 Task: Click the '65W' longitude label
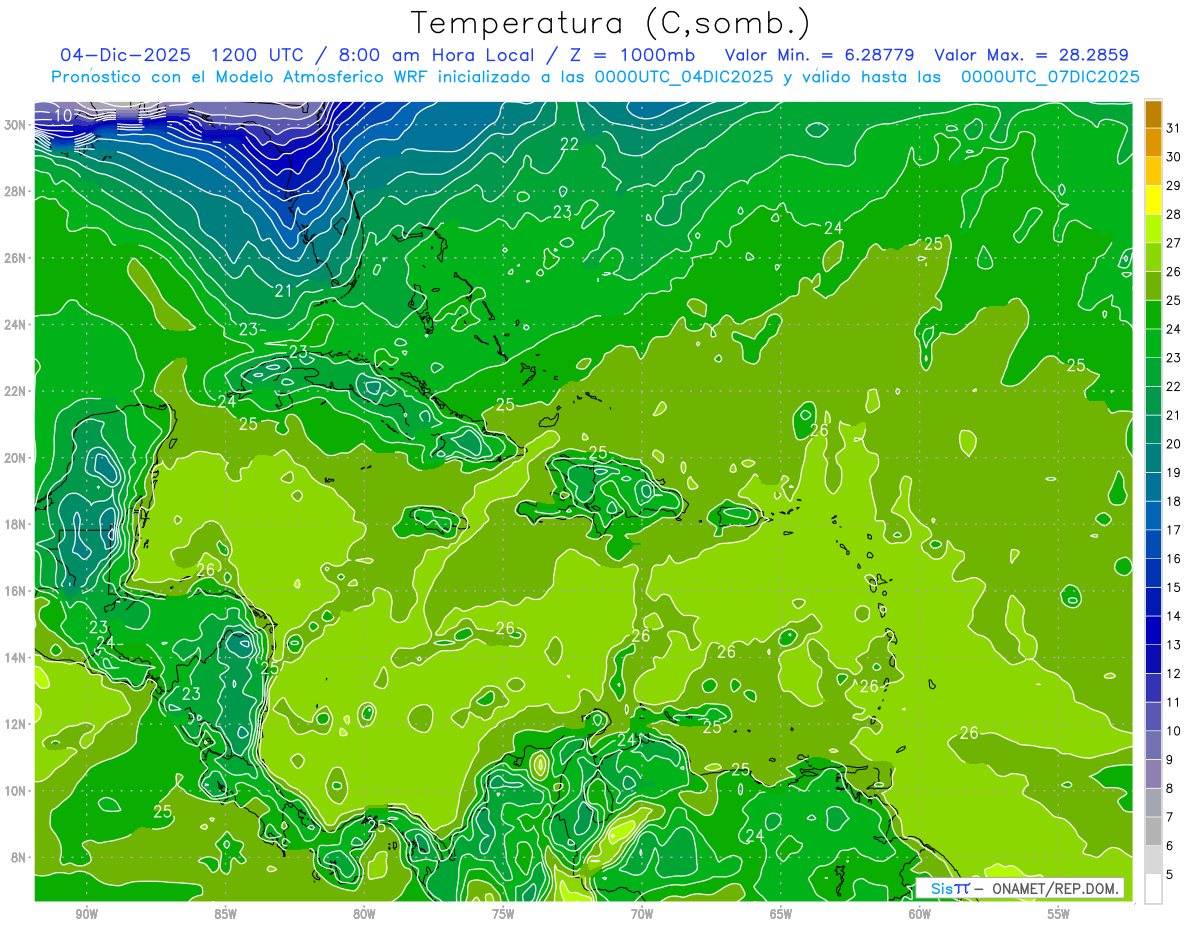point(781,914)
